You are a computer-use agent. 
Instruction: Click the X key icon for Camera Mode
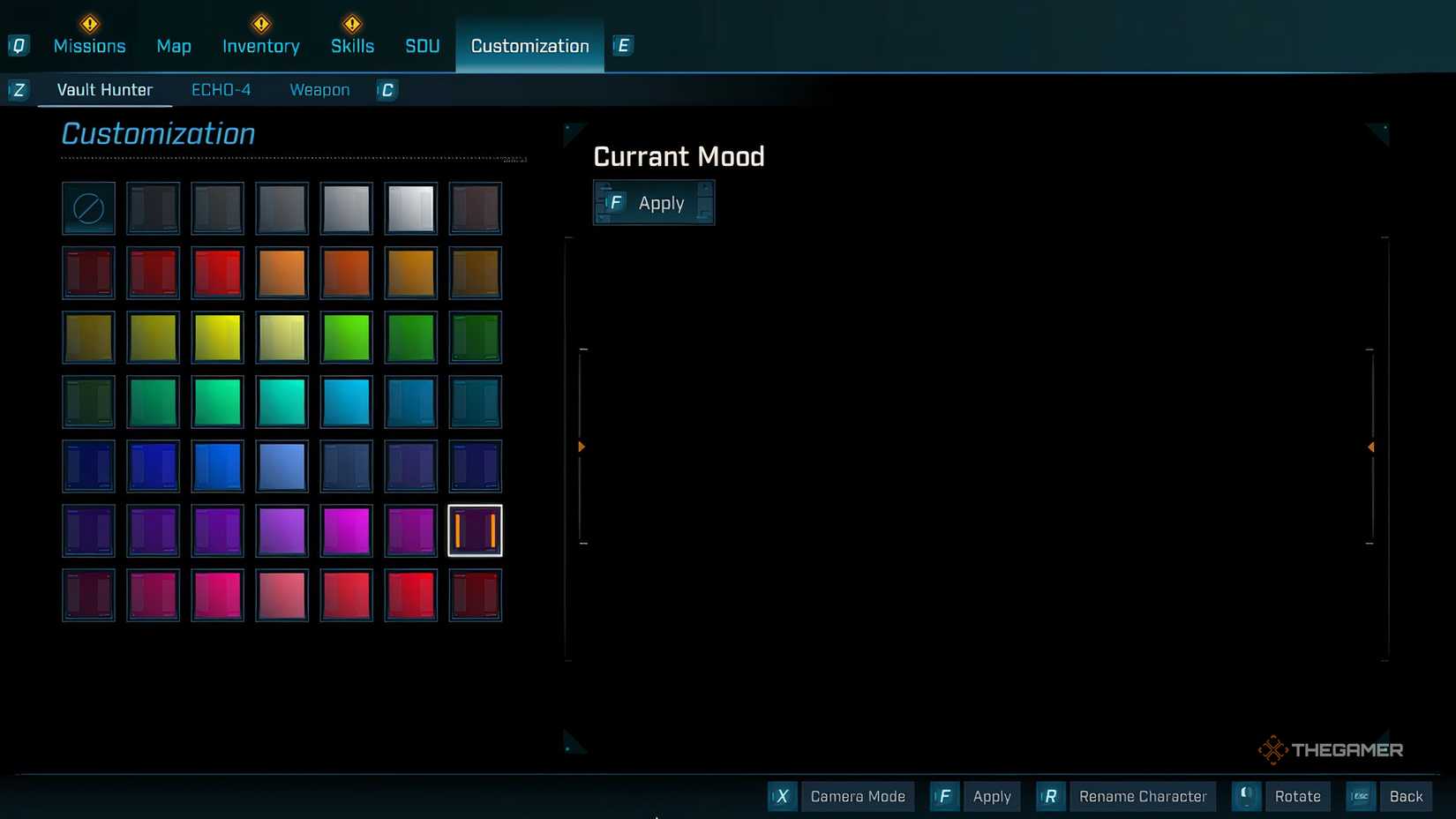click(x=782, y=796)
